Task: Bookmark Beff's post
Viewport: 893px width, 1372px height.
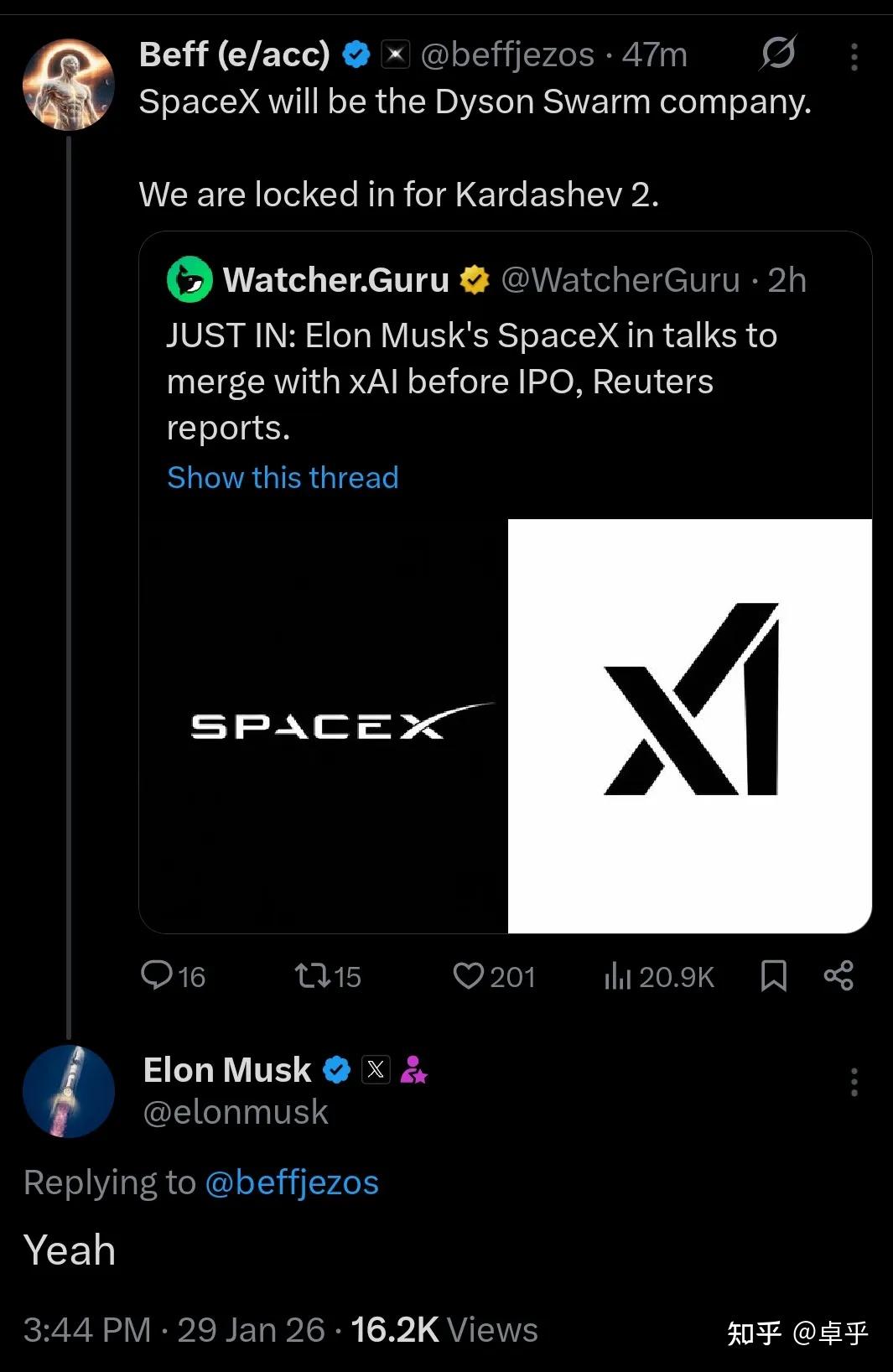Action: pos(773,975)
